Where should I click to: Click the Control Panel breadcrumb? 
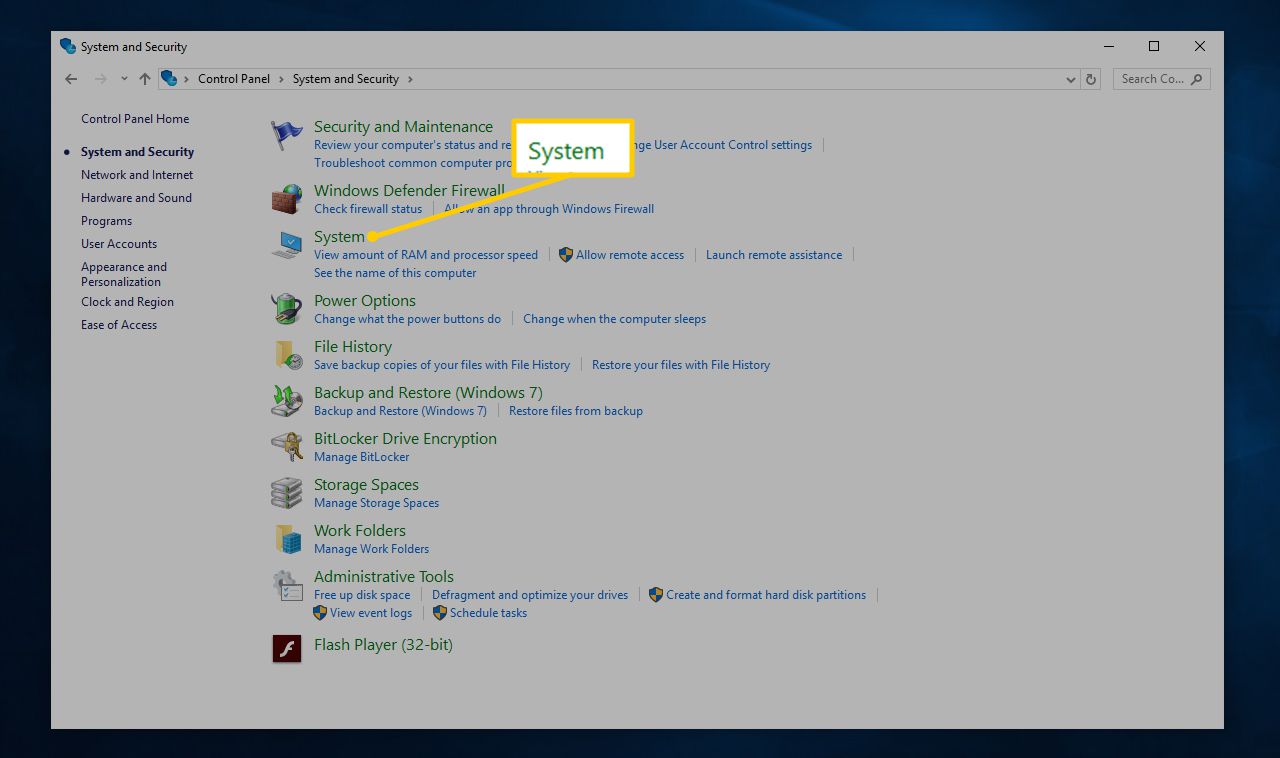pos(234,79)
